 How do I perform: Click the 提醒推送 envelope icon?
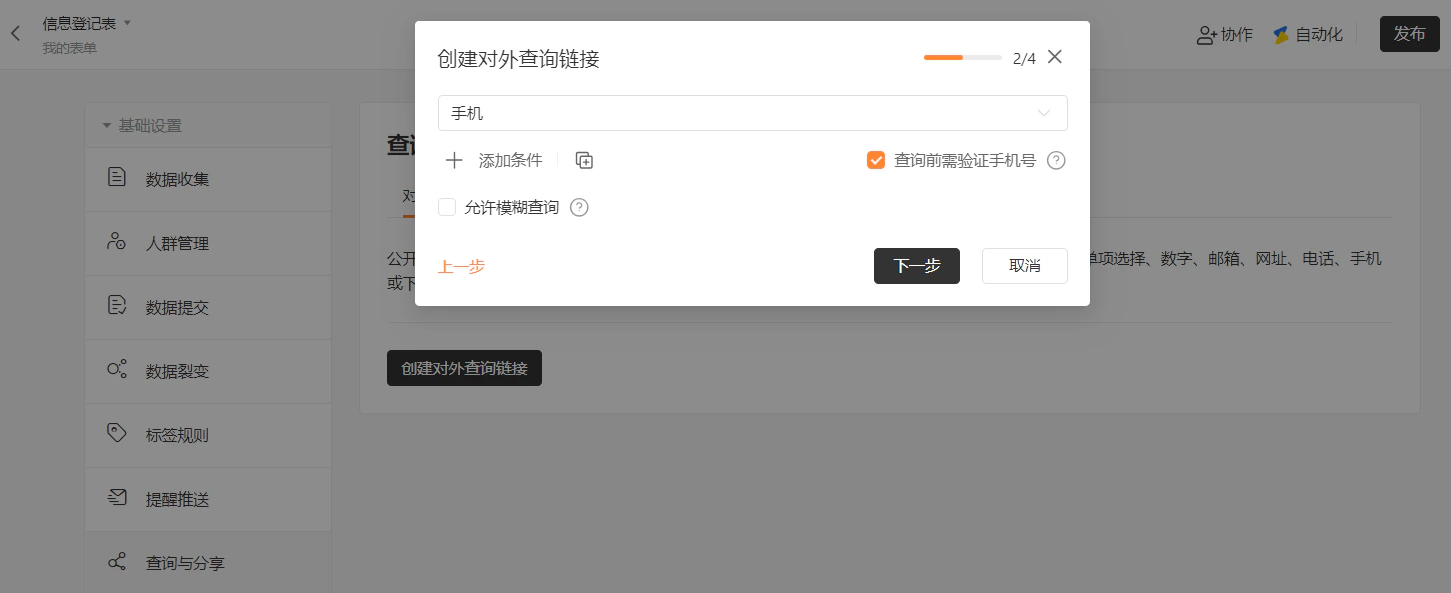tap(117, 498)
